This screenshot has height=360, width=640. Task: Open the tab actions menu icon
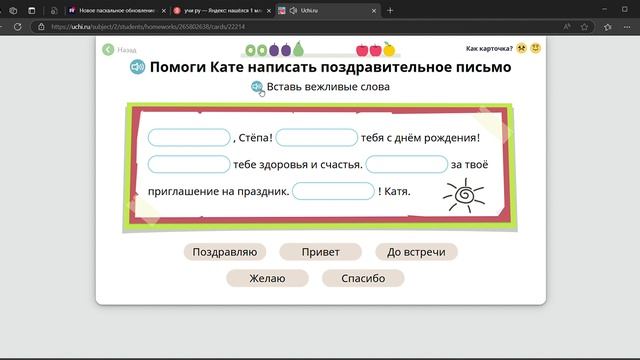pyautogui.click(x=32, y=11)
